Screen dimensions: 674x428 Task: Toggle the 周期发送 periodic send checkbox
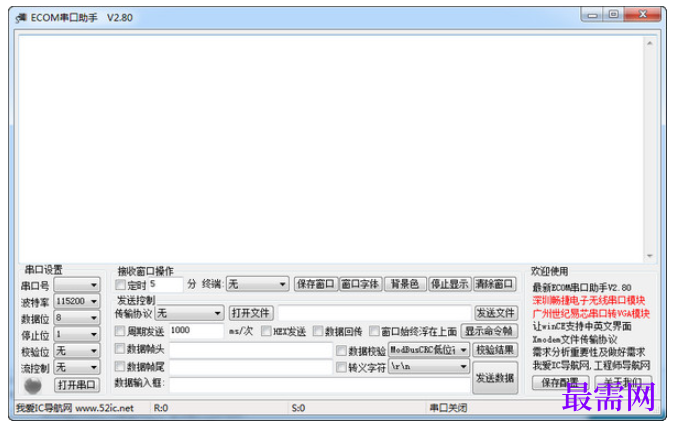coord(120,331)
